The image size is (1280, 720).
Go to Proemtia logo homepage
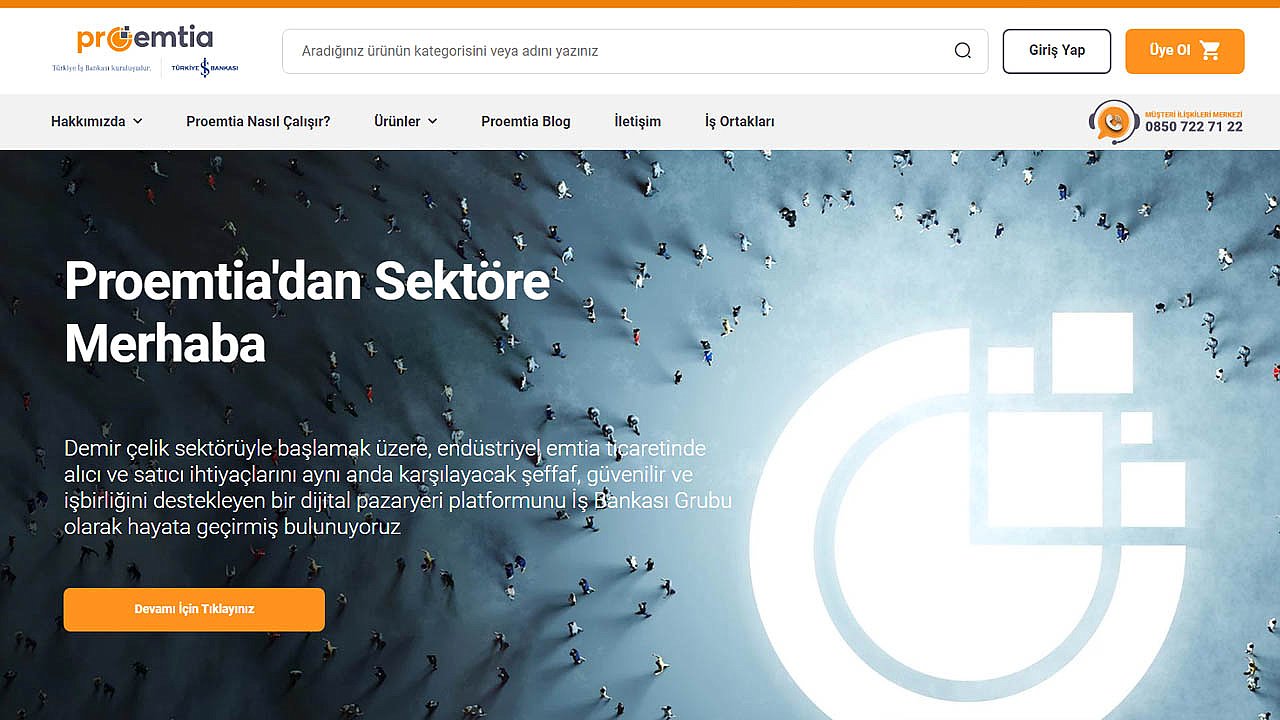click(145, 39)
